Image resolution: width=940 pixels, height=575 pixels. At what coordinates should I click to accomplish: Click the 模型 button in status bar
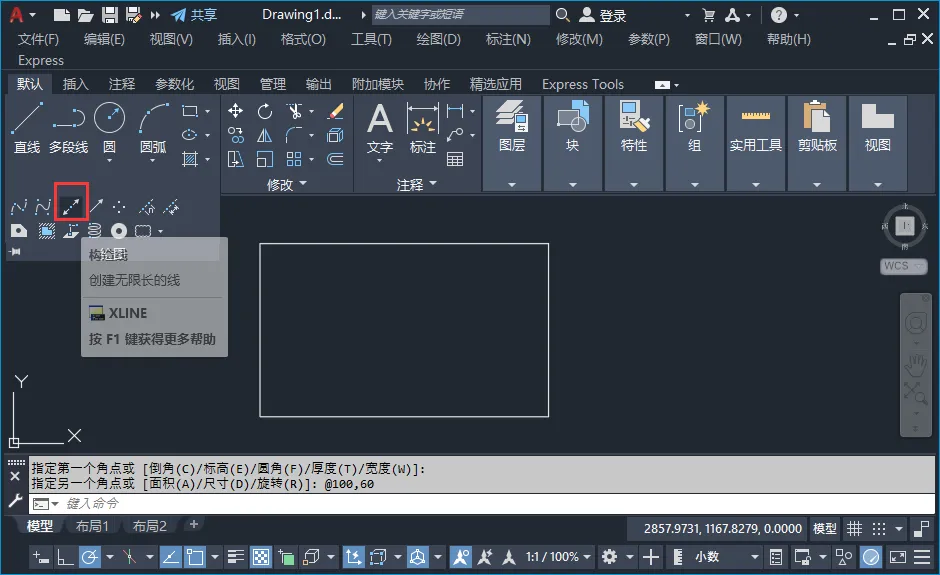click(x=824, y=529)
